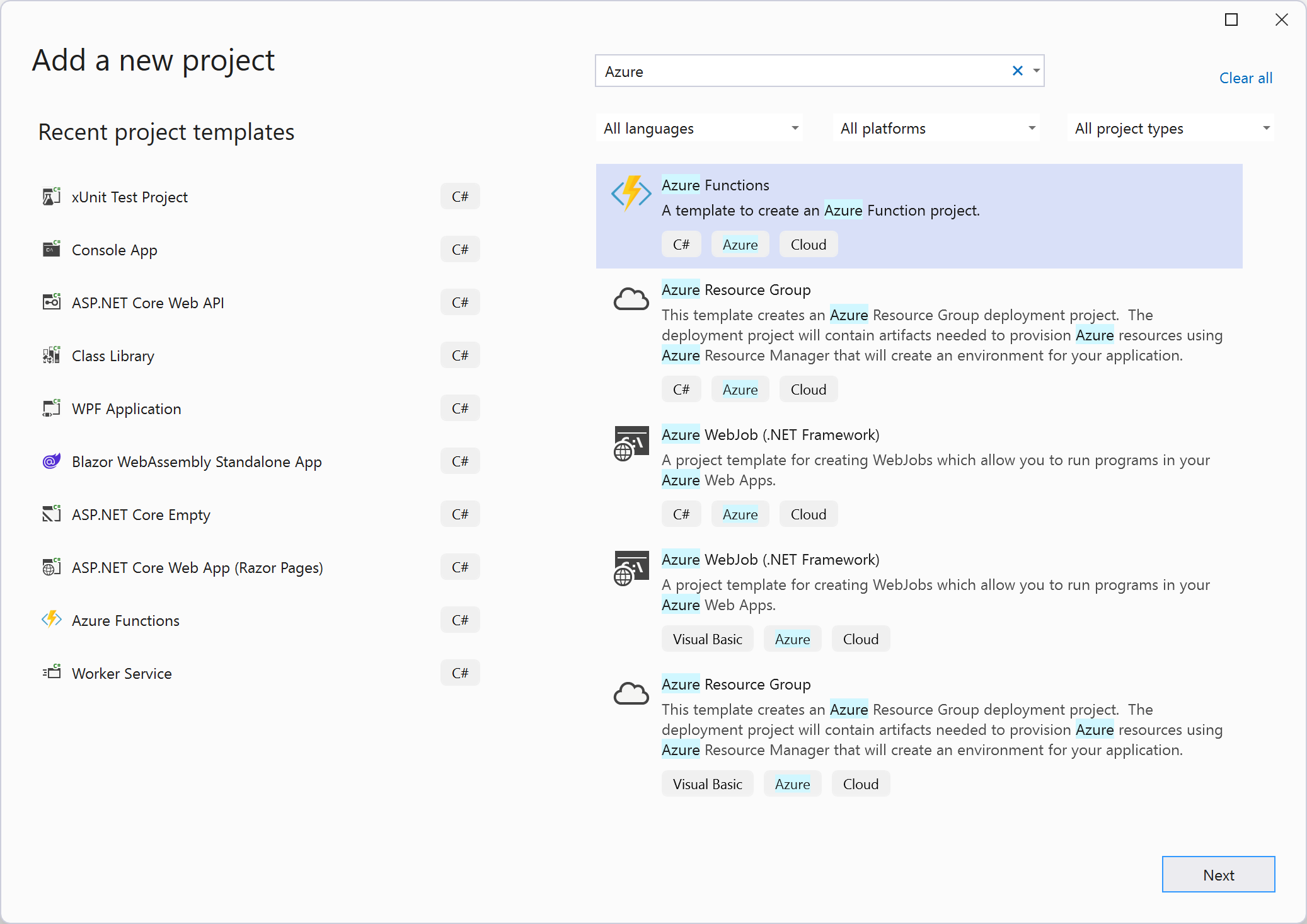Click the Clear all link
Viewport: 1307px width, 924px height.
tap(1246, 78)
